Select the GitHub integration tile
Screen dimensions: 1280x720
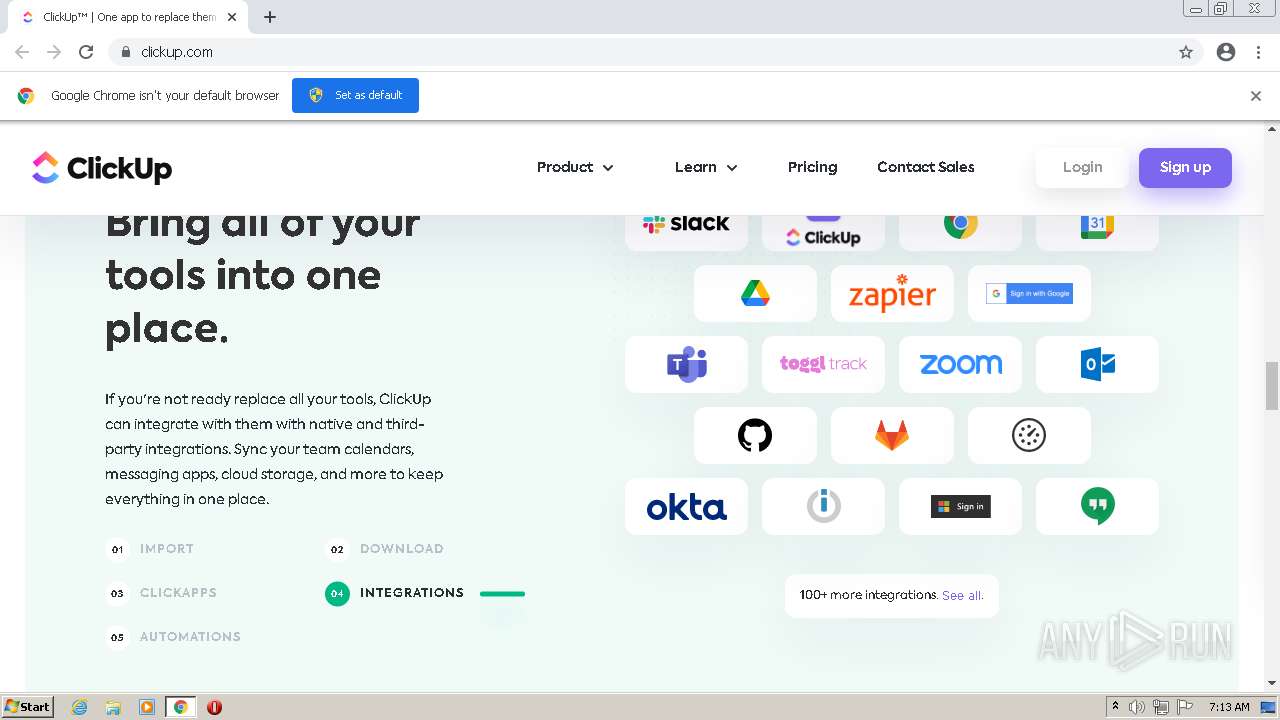click(755, 435)
